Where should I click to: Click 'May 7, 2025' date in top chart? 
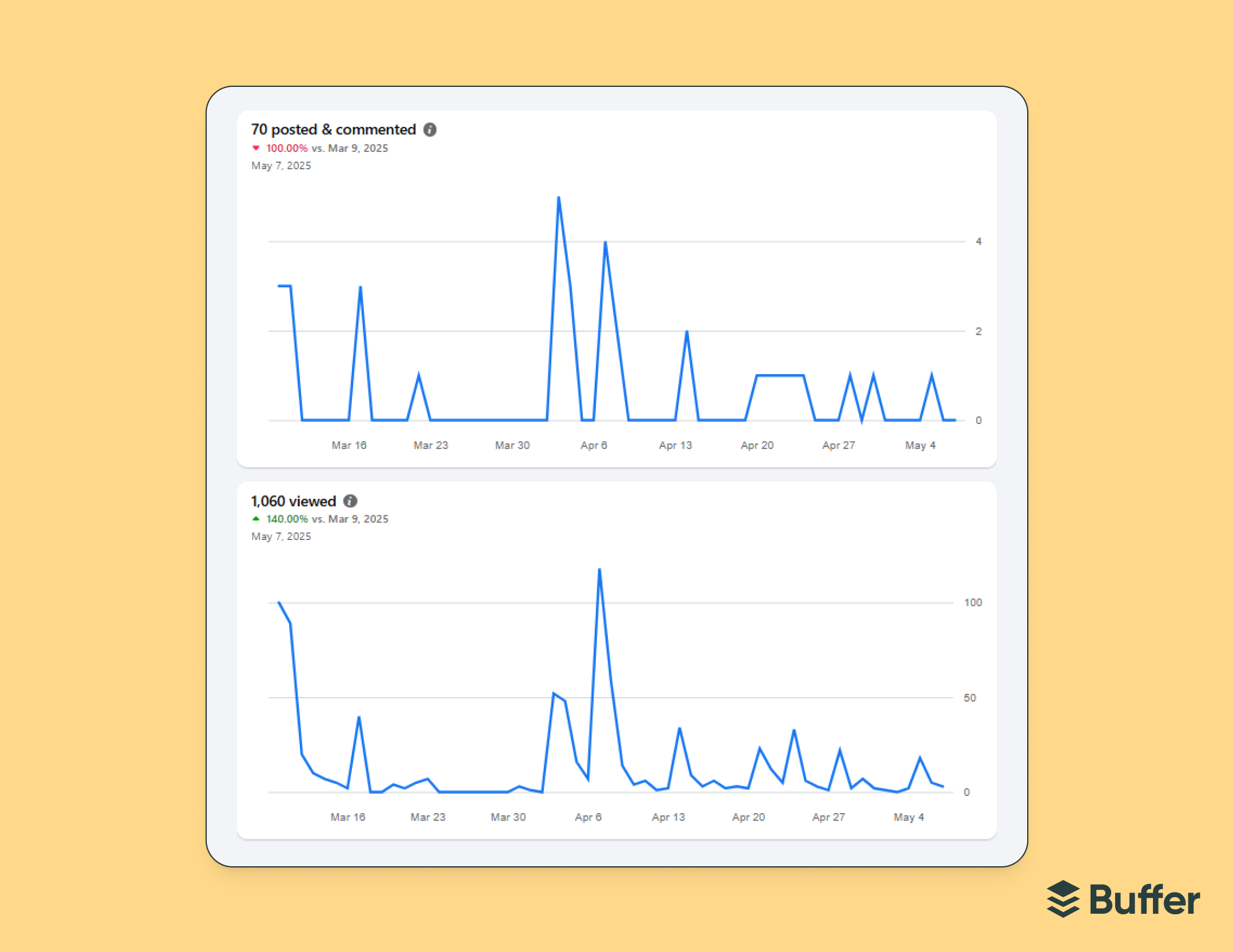(x=281, y=166)
